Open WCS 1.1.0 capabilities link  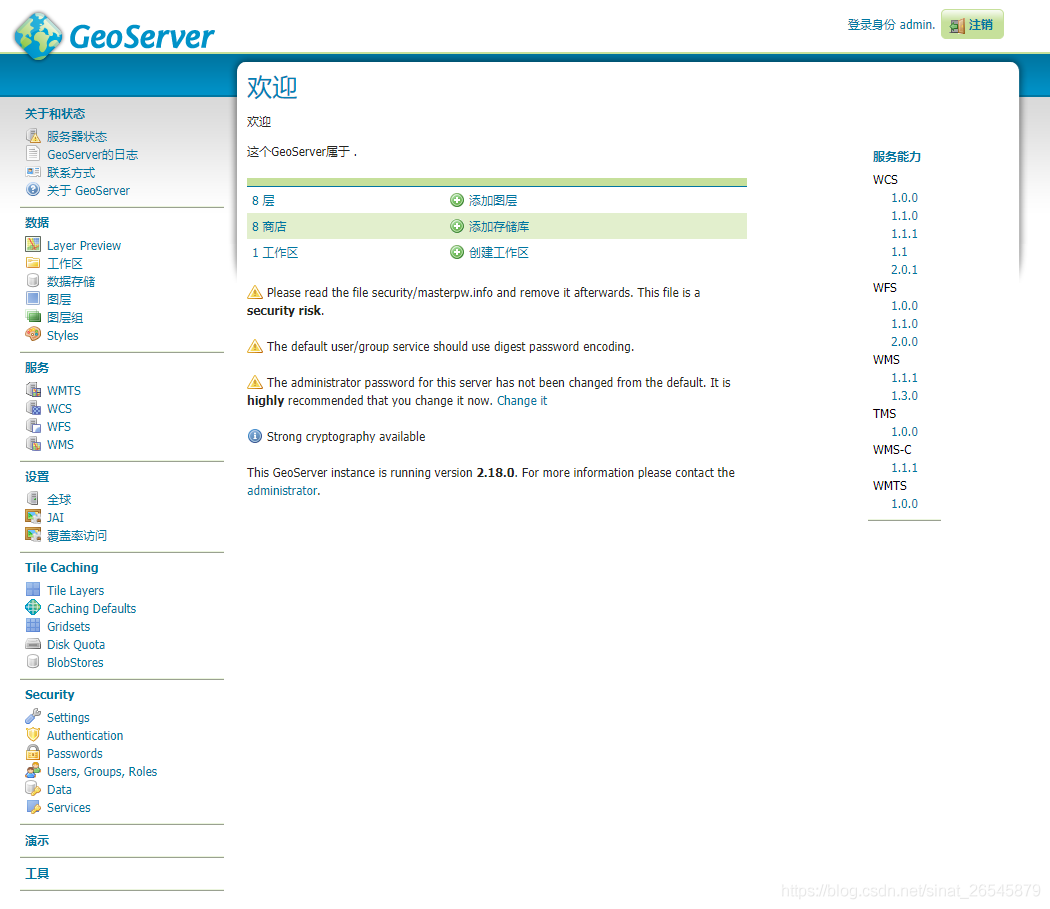pyautogui.click(x=904, y=216)
